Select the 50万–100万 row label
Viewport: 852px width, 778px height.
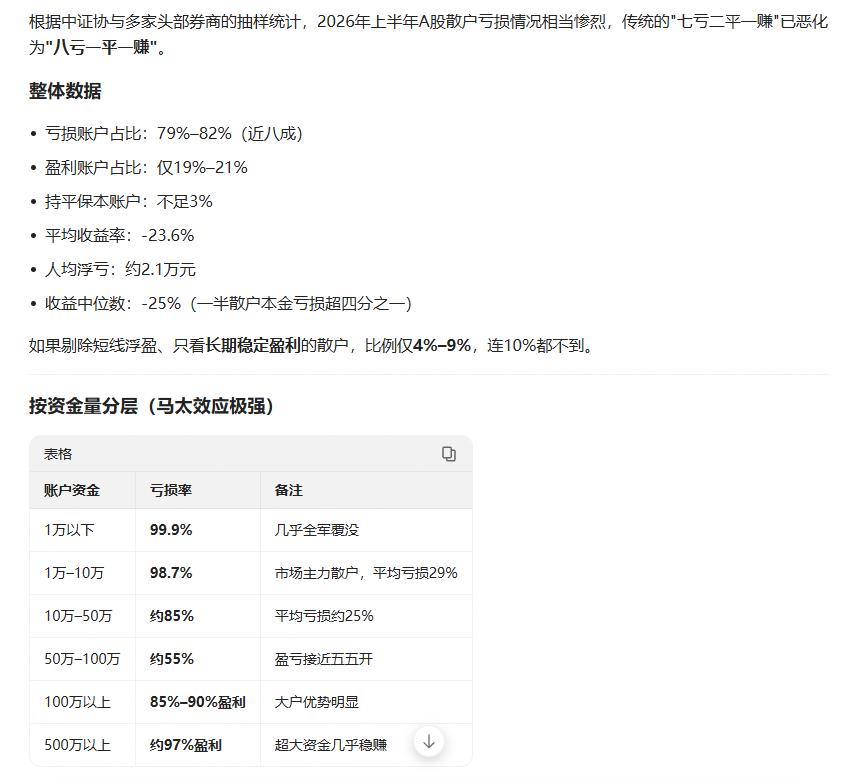(x=82, y=659)
